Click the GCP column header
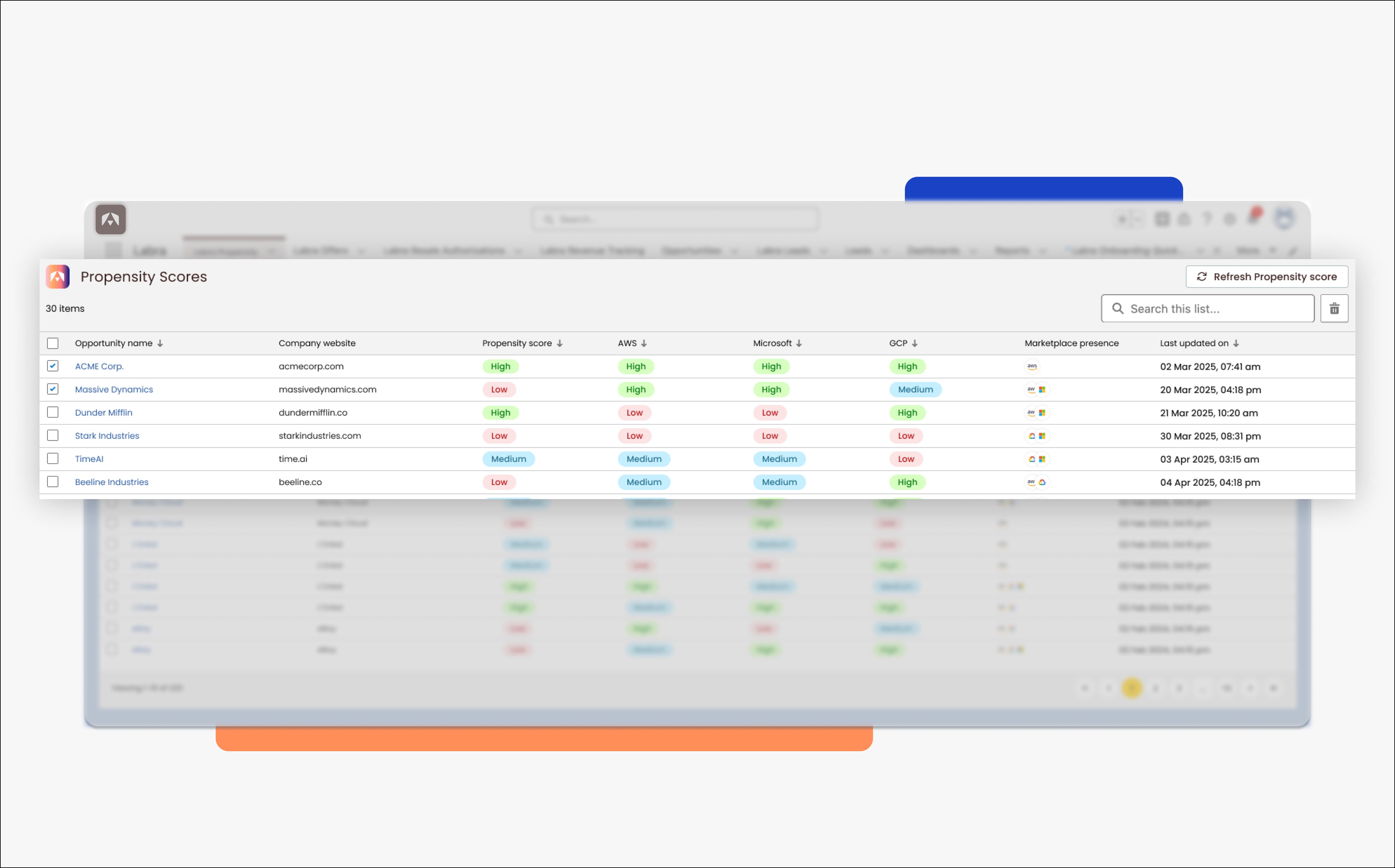The height and width of the screenshot is (868, 1395). 898,343
